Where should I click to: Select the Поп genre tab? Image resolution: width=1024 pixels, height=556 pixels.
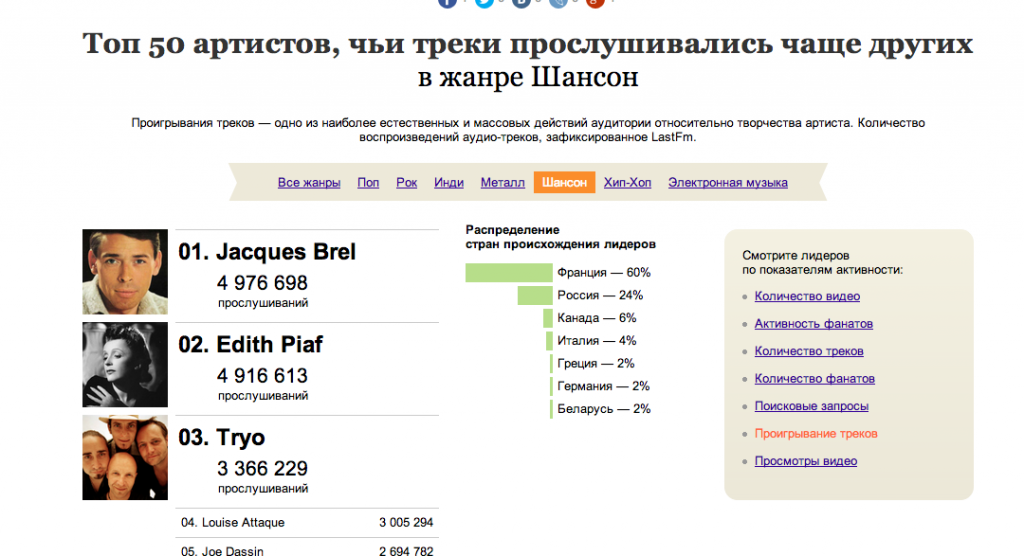pyautogui.click(x=368, y=183)
